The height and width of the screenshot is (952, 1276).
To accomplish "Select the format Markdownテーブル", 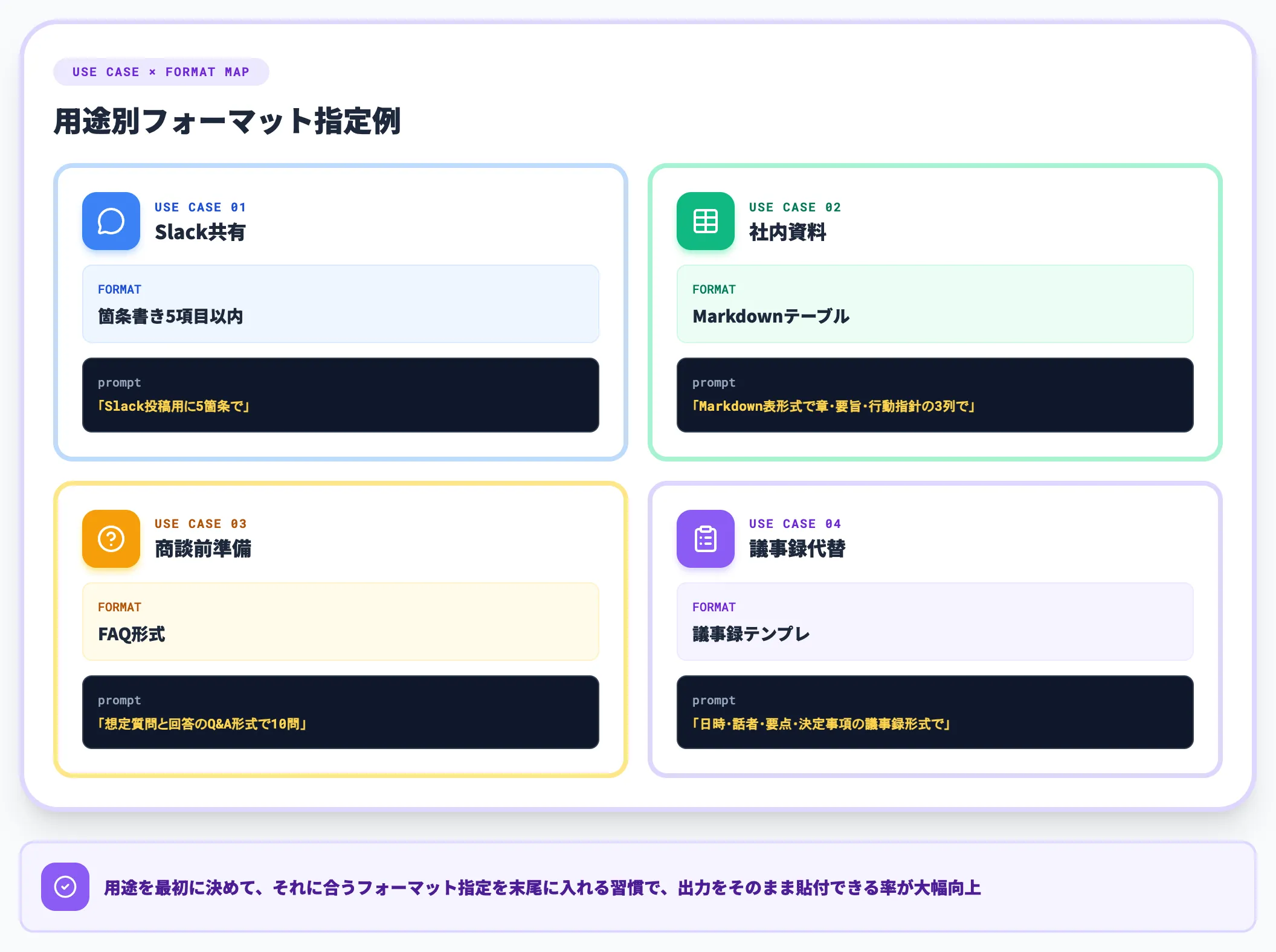I will pyautogui.click(x=771, y=317).
